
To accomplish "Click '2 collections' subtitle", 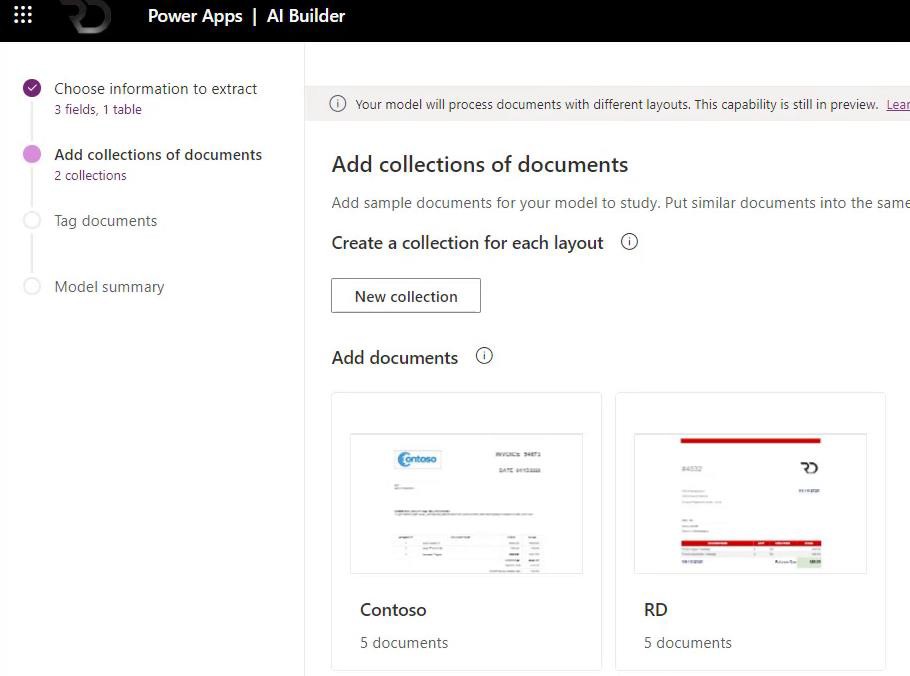I will pos(90,176).
